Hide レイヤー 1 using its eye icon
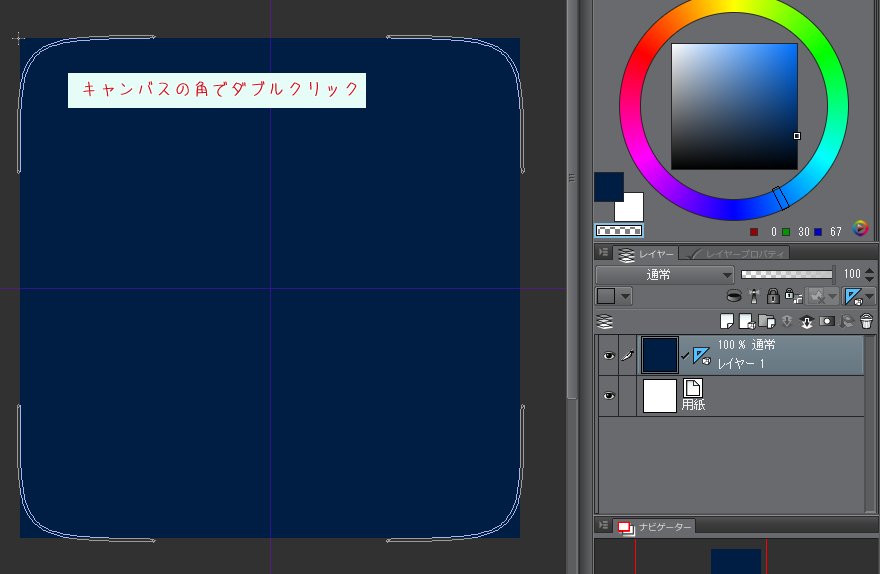The image size is (880, 574). click(609, 355)
